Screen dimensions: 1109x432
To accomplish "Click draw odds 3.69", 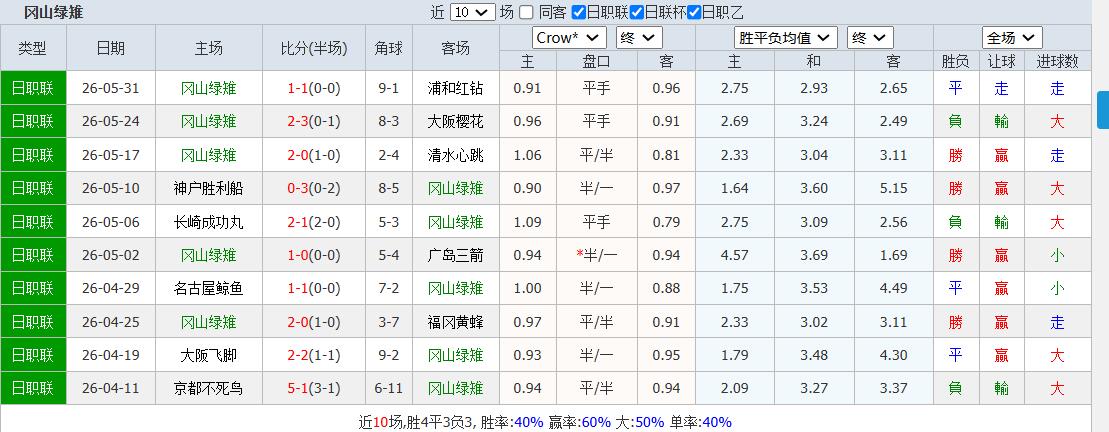I will coord(814,255).
